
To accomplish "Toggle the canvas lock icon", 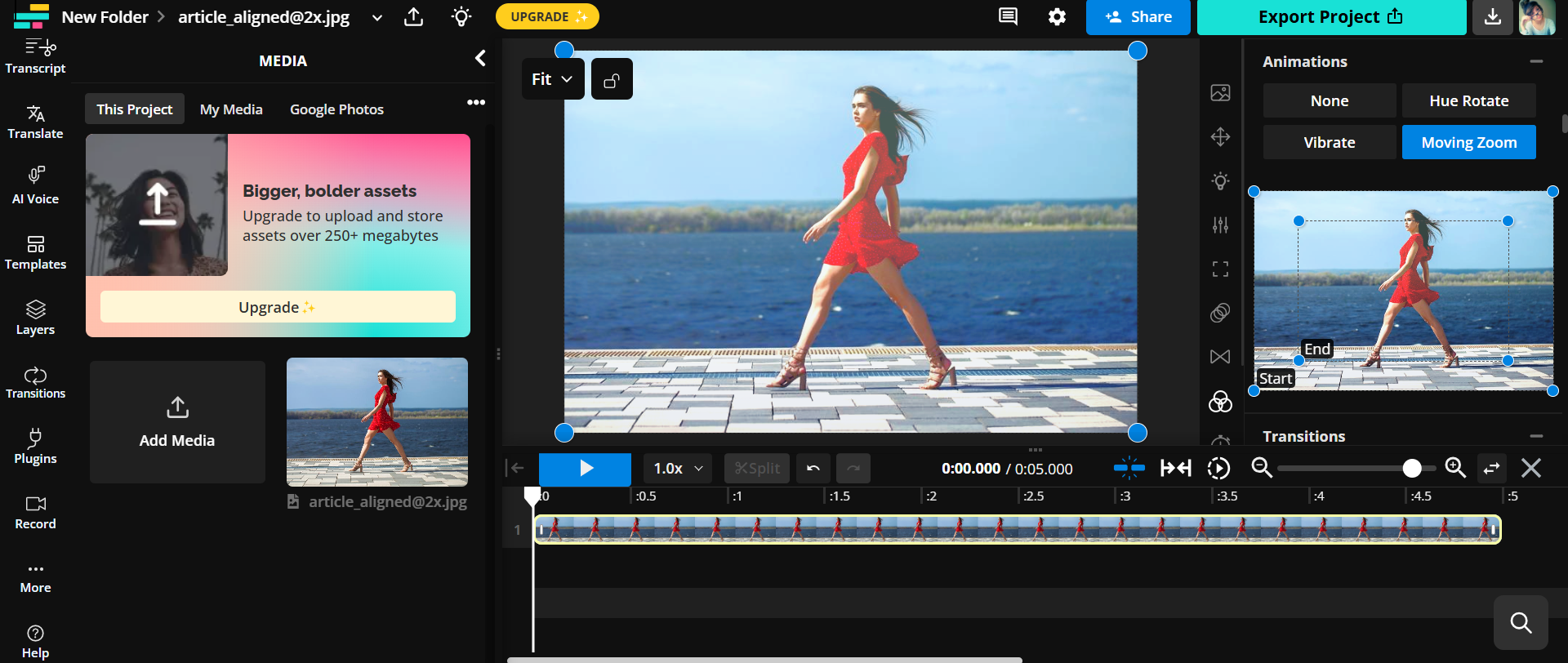I will click(x=612, y=79).
